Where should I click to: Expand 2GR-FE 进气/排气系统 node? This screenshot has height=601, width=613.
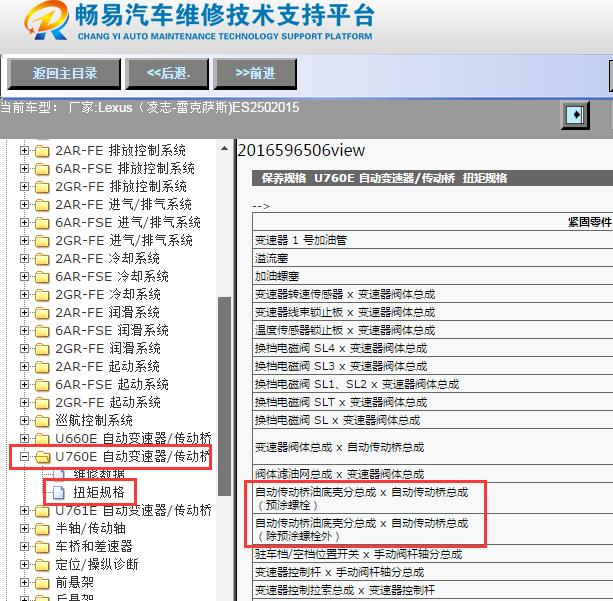[24, 240]
